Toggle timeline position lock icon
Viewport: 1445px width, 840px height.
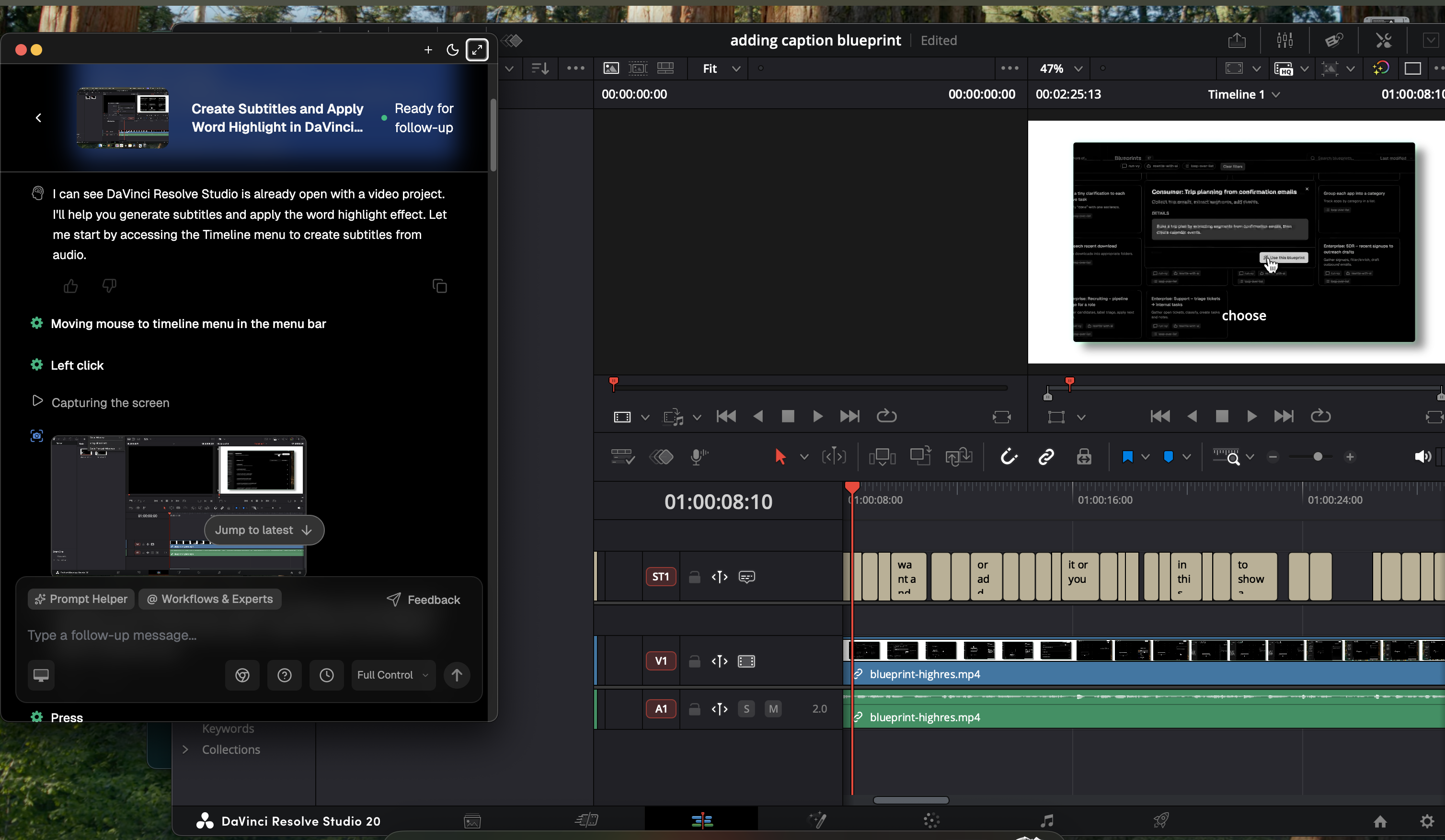click(x=1084, y=457)
